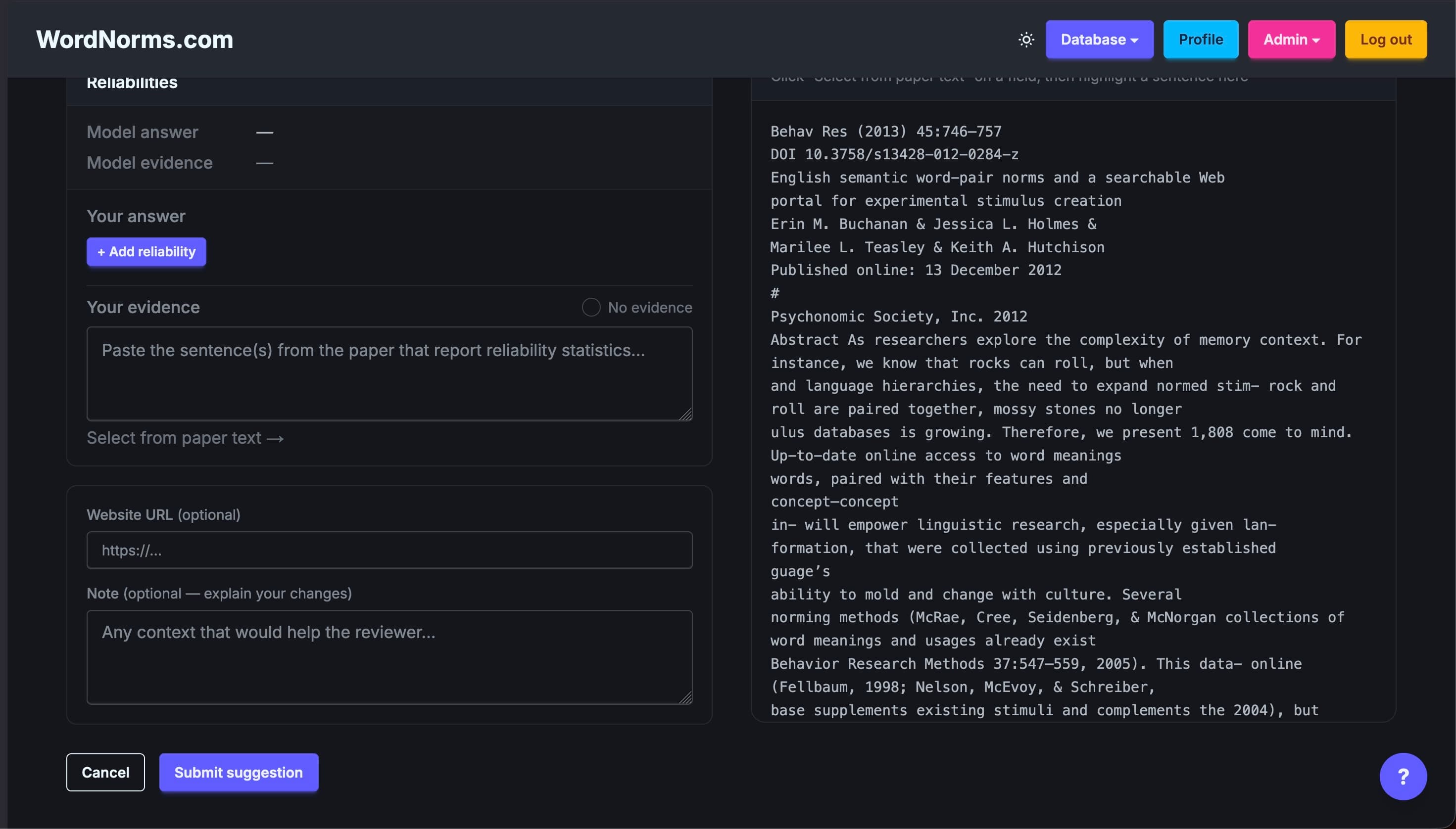Click '(Fellbaum, 1998; Nelson, McEvoy, & Schreiber,' line
Screen dimensions: 1456x829
click(963, 687)
